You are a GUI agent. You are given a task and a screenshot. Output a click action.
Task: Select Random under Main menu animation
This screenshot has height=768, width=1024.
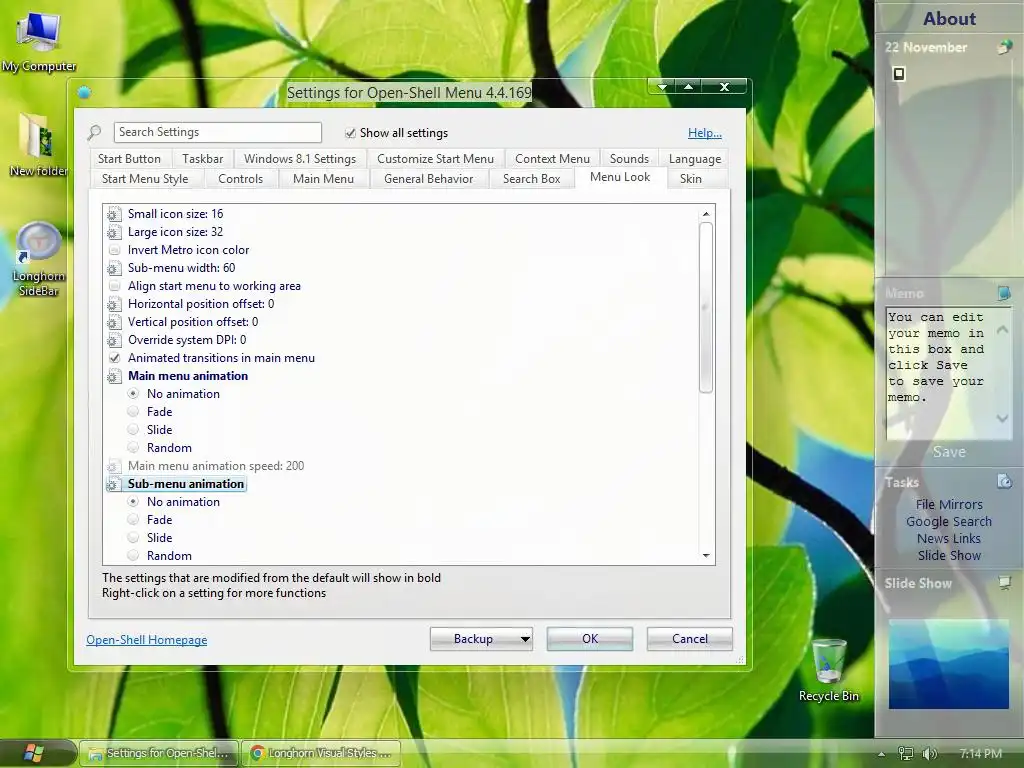click(133, 447)
